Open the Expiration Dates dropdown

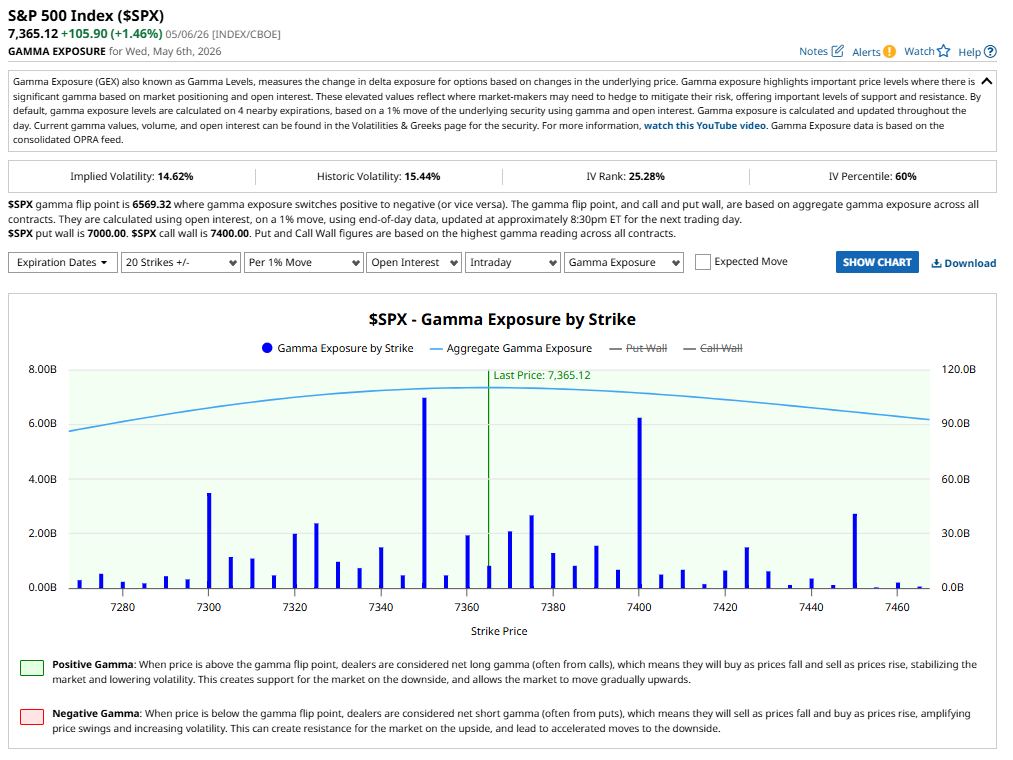click(x=63, y=262)
